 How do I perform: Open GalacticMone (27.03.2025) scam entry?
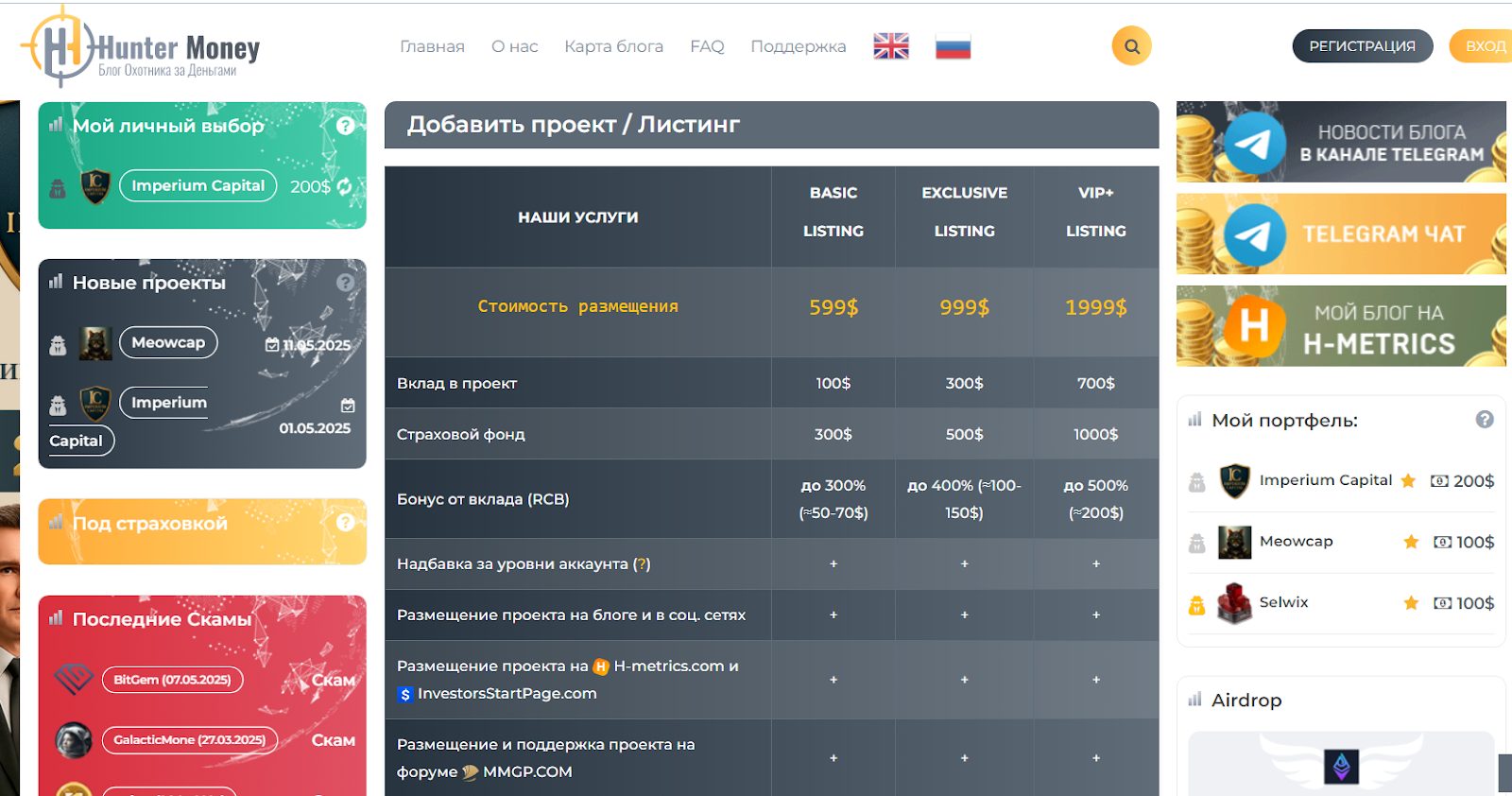tap(189, 739)
